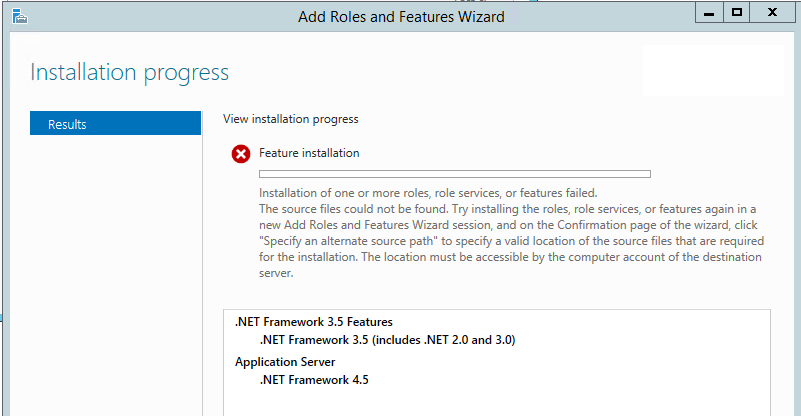Click the Installation progress heading
The width and height of the screenshot is (801, 416).
coord(130,72)
